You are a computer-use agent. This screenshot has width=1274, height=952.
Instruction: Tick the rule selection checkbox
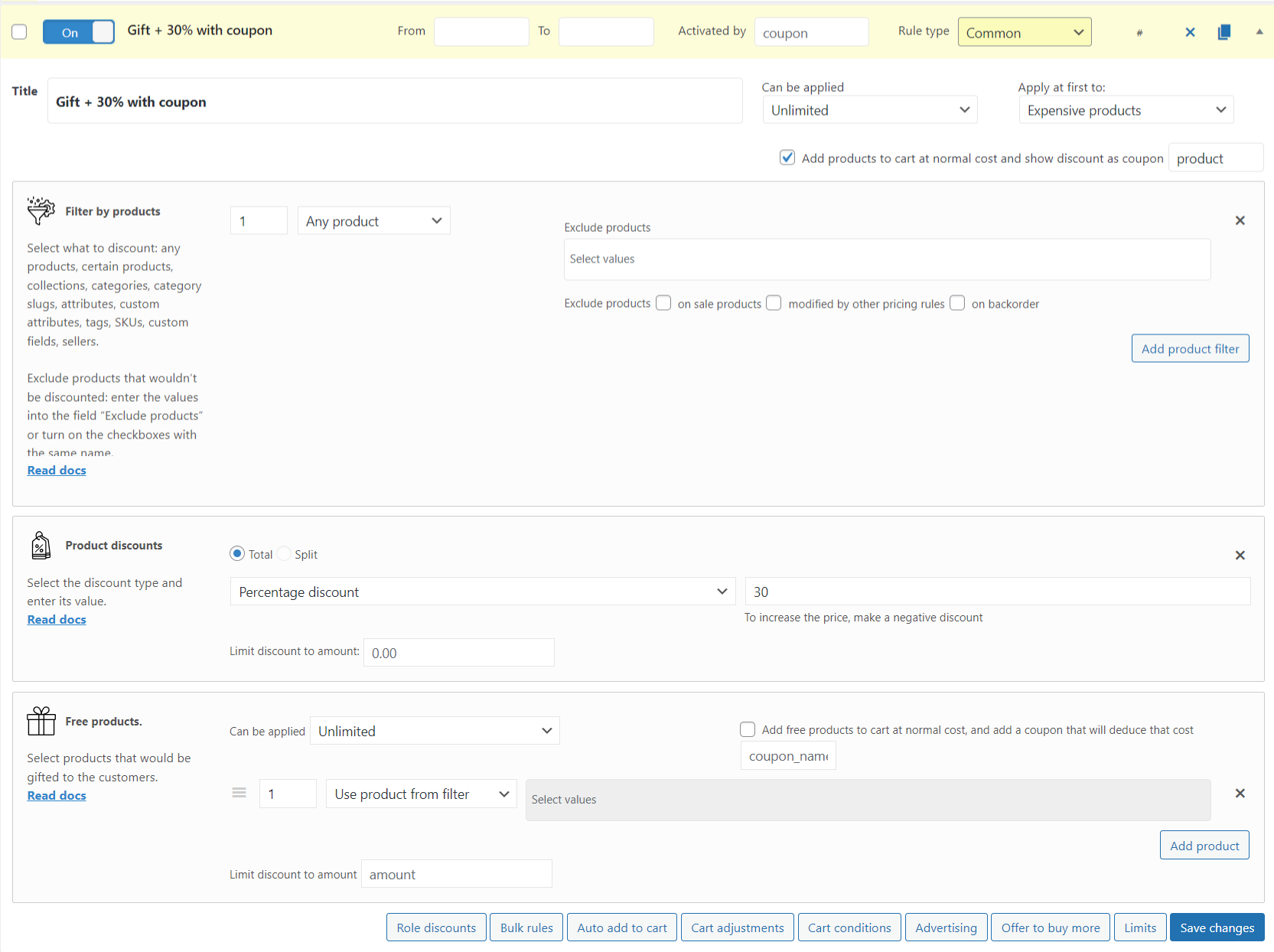pos(20,31)
